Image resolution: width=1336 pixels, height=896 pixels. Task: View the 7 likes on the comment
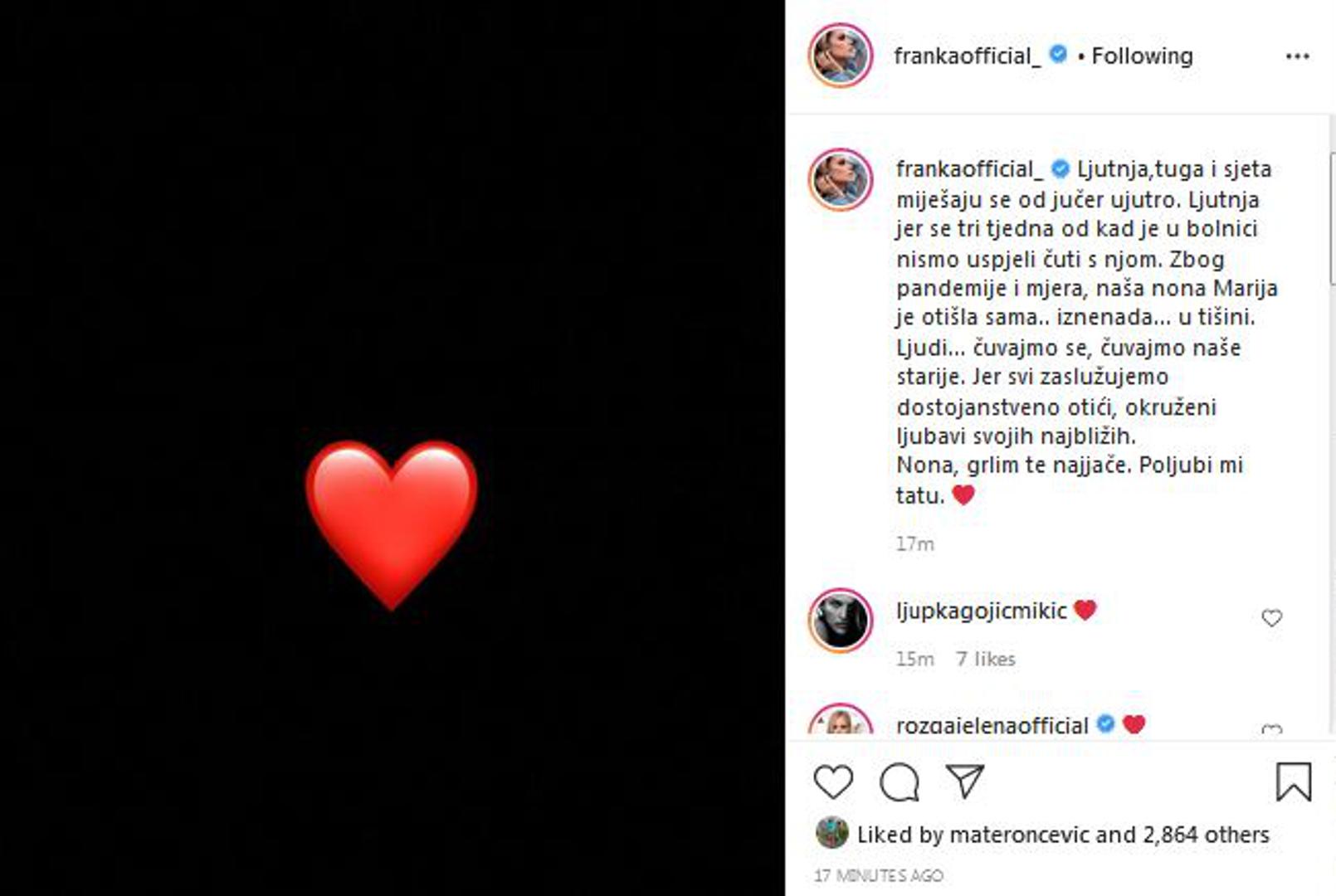point(986,659)
